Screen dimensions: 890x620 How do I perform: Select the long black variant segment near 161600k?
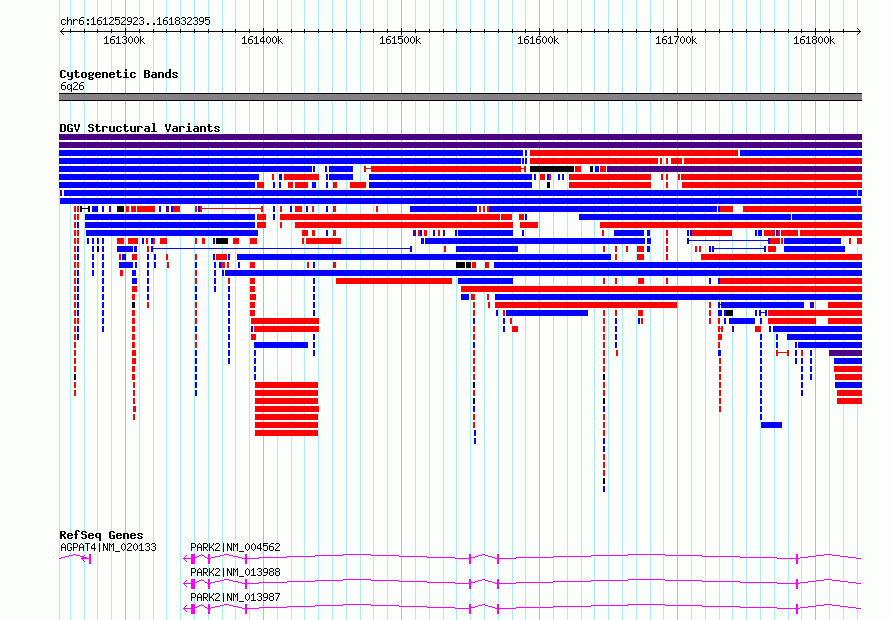pos(552,169)
